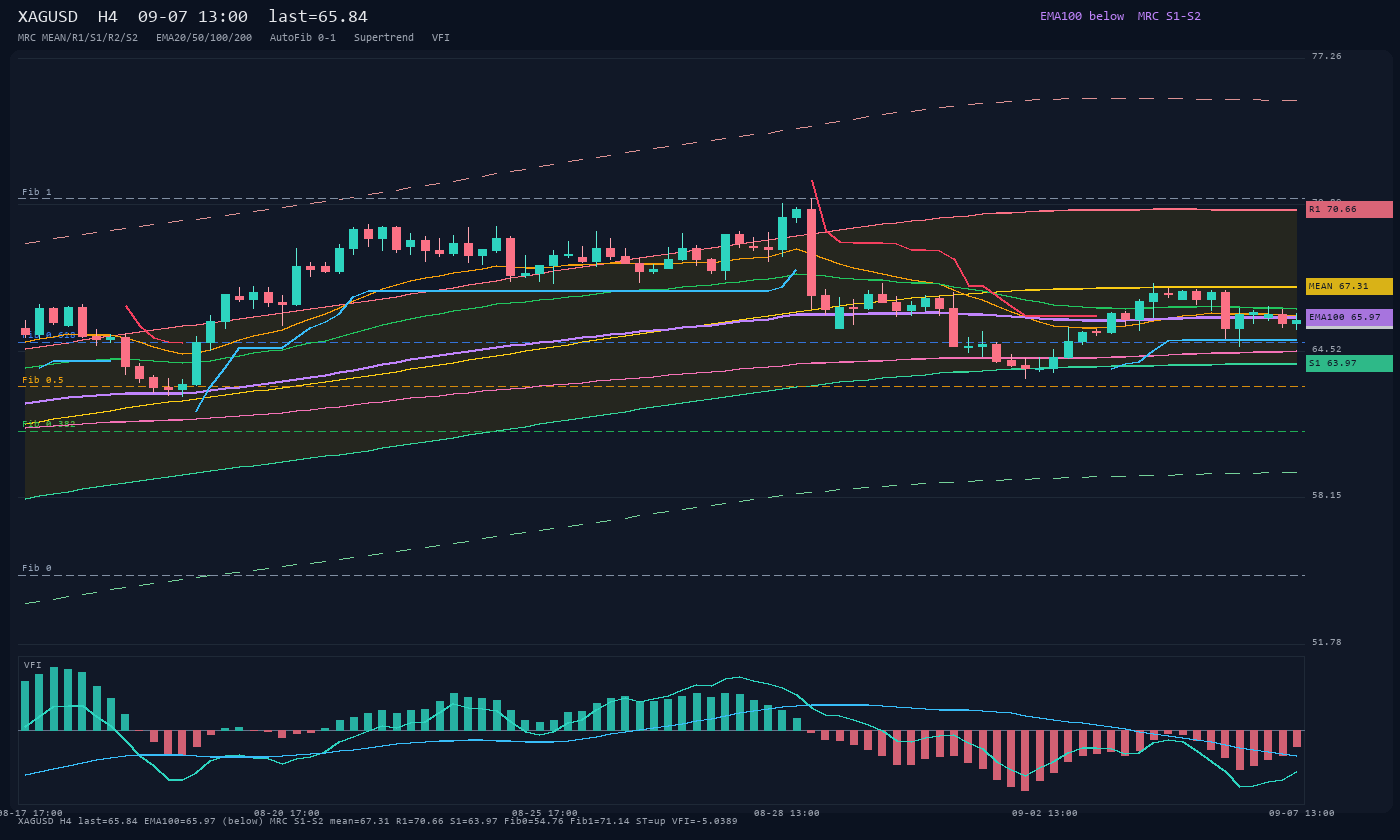Viewport: 1400px width, 840px height.
Task: Click the 'EMA100 below' status text
Action: pyautogui.click(x=1082, y=16)
